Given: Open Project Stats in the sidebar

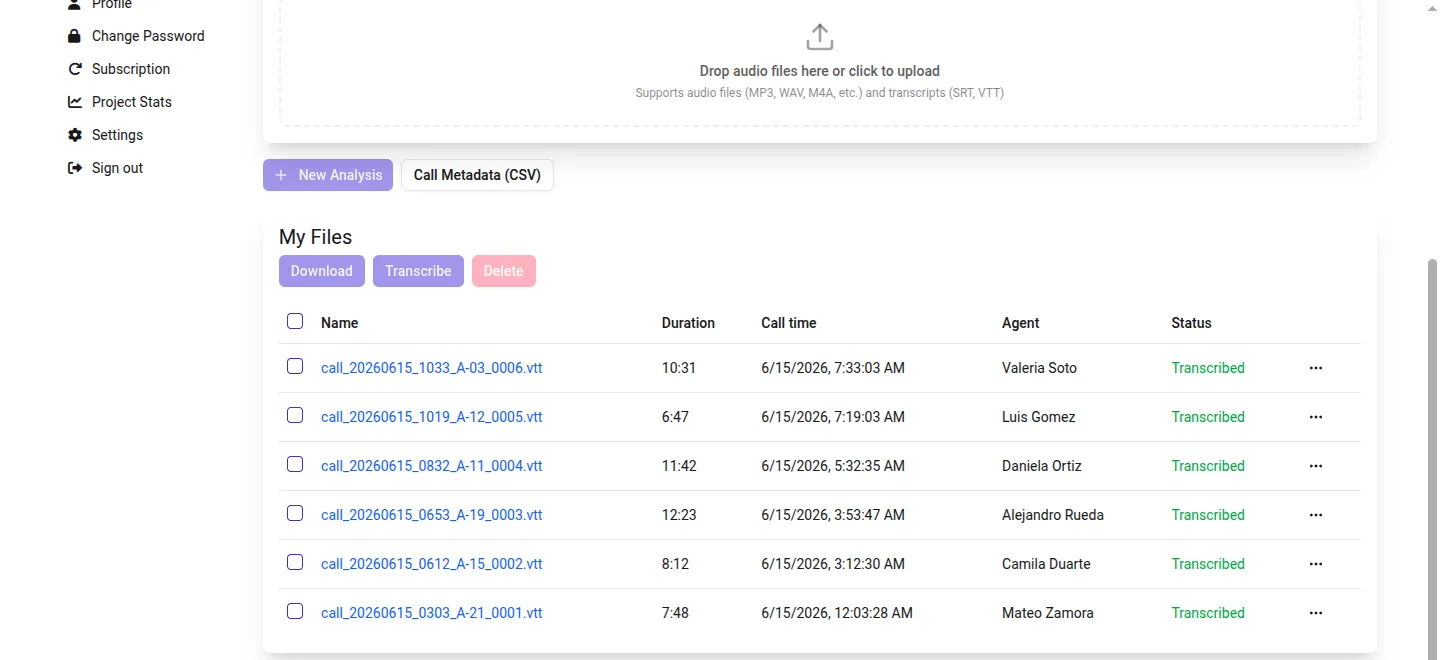Looking at the screenshot, I should (x=132, y=102).
